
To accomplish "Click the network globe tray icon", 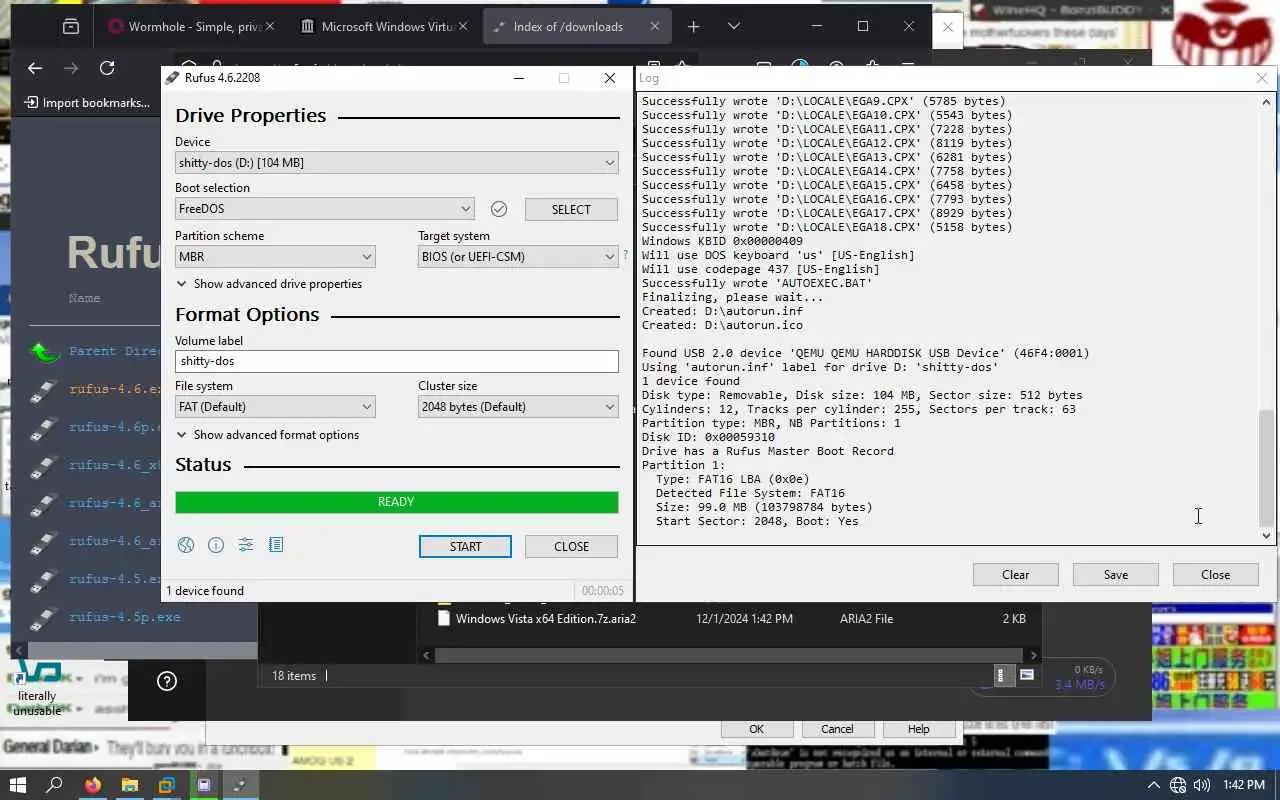I will click(x=1178, y=785).
